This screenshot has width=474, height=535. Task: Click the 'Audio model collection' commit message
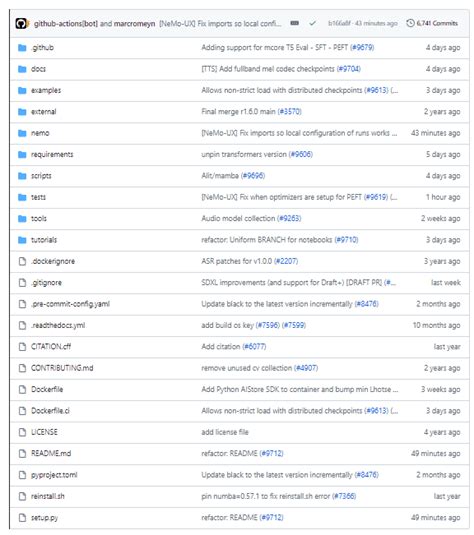tap(238, 218)
